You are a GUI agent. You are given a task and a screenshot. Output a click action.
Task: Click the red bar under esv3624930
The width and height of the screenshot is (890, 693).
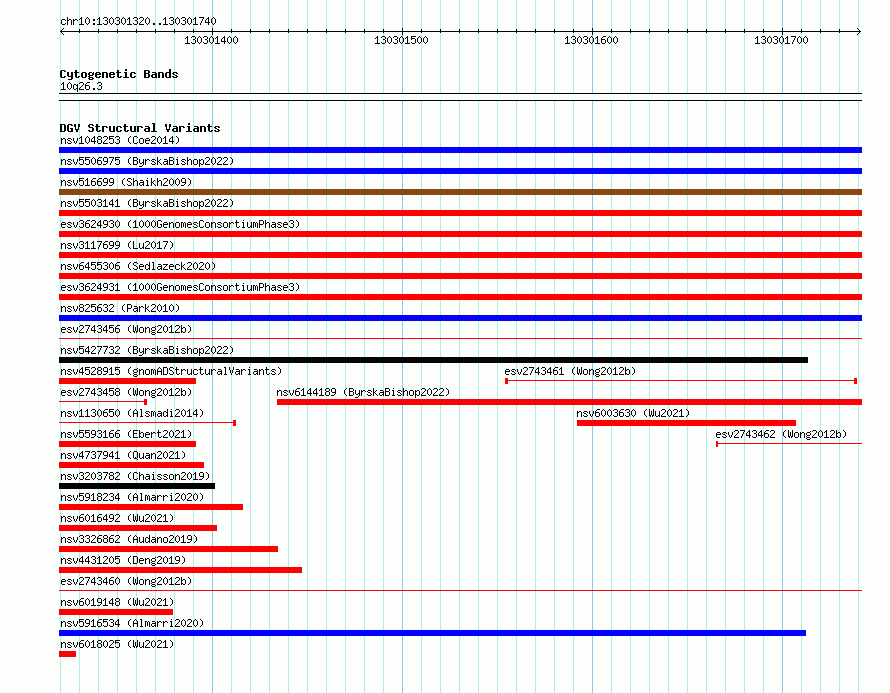click(x=460, y=234)
